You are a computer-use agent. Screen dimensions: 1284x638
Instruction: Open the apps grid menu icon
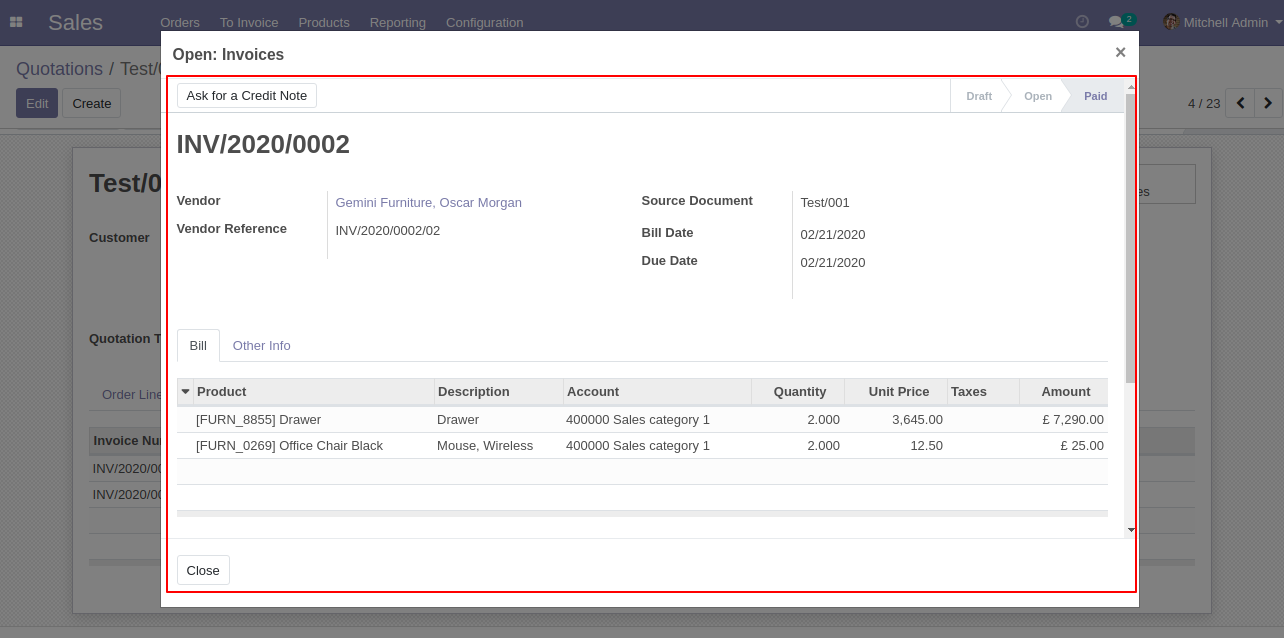pos(16,22)
